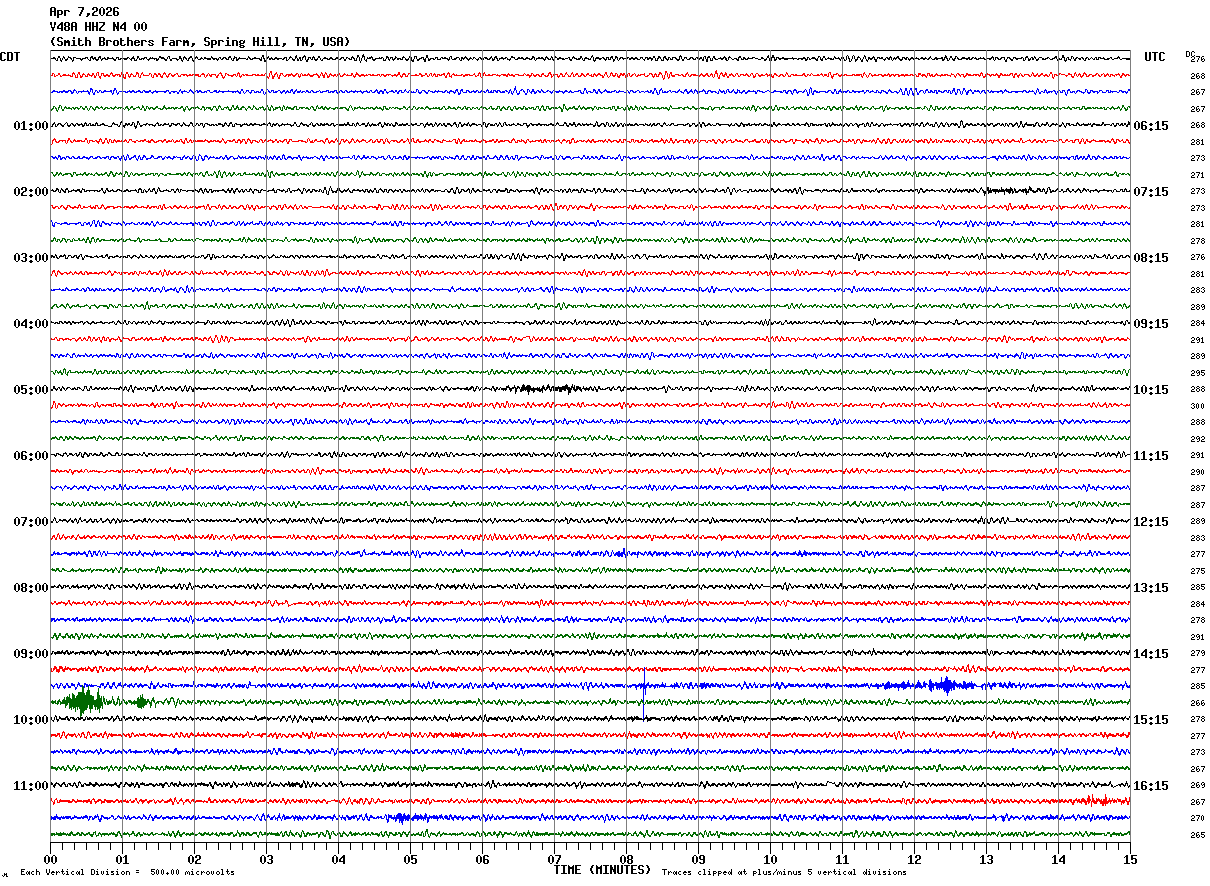1210x886 pixels.
Task: Click the red burst below the 11:00 trace
Action: [x=1096, y=800]
